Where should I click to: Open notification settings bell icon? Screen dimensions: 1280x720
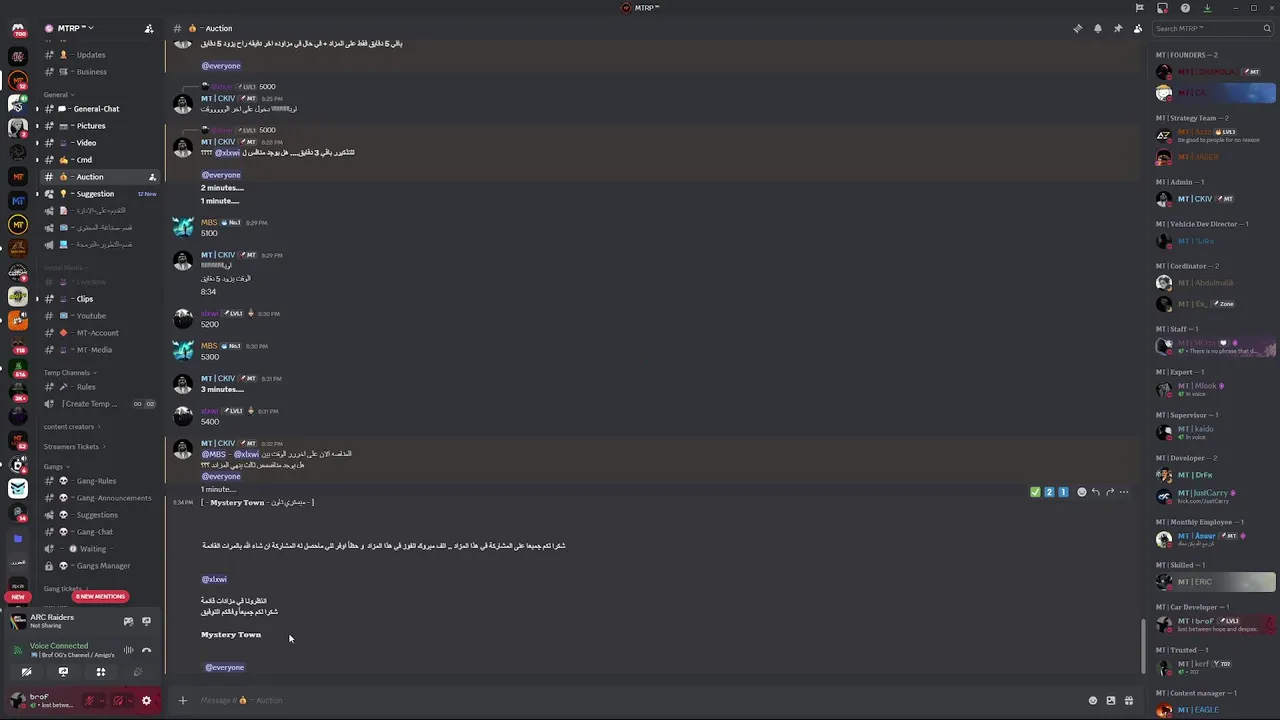pyautogui.click(x=1098, y=28)
